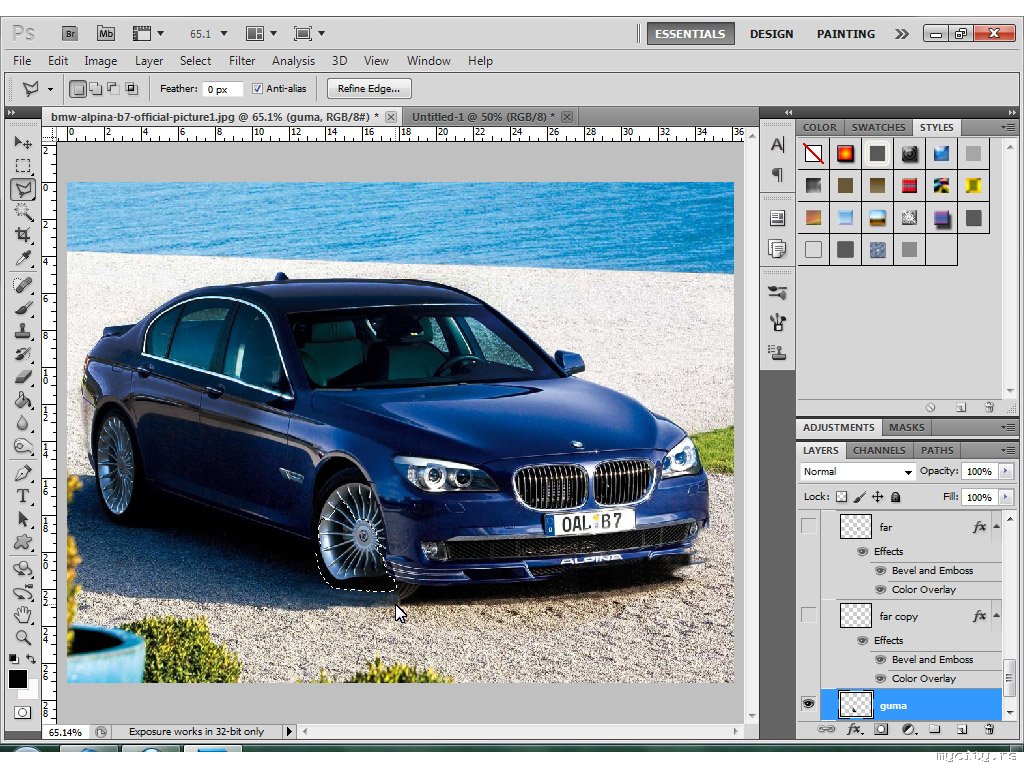Toggle Bevel and Emboss effect on far layer
The image size is (1024, 768).
(880, 571)
